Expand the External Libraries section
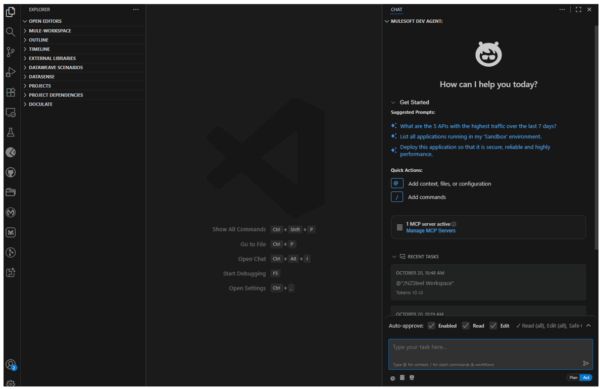600x389 pixels. (x=83, y=58)
